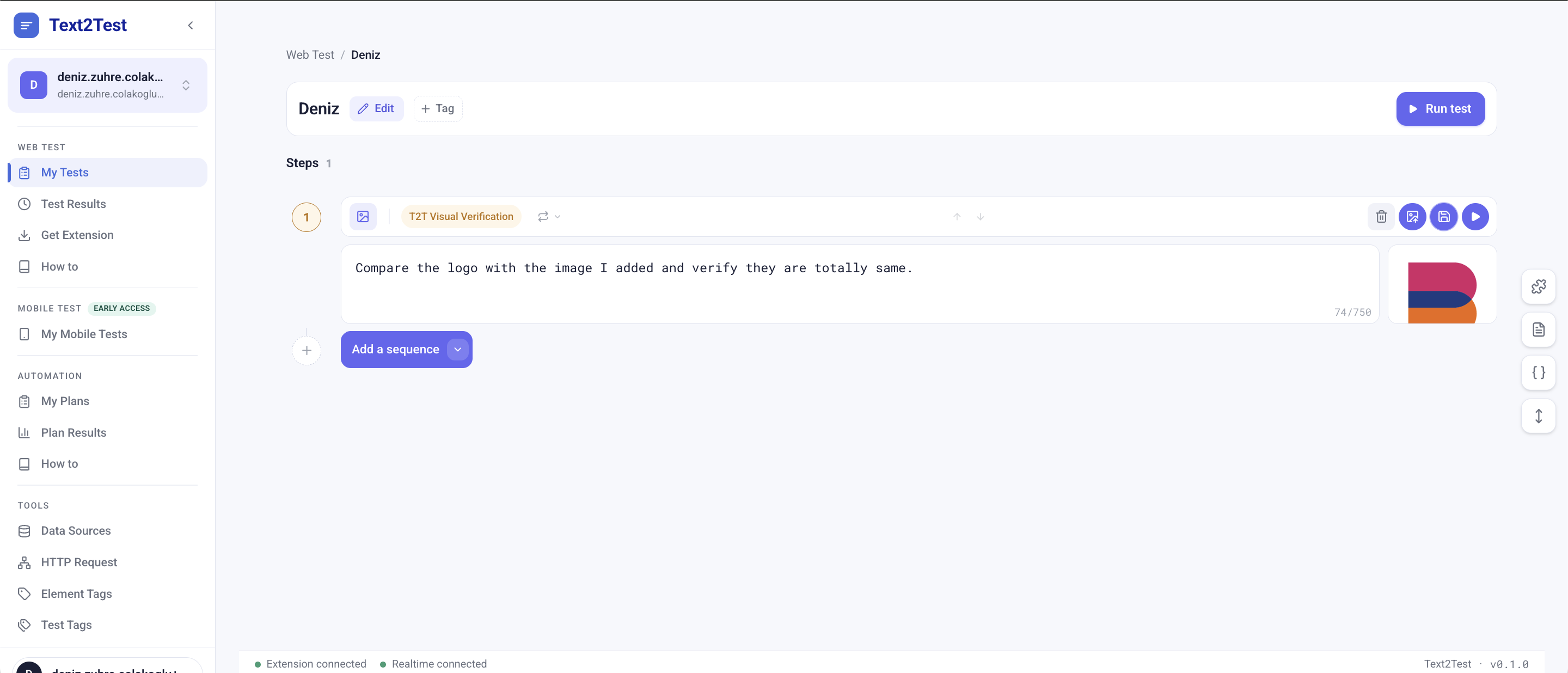Open the attached logo image thumbnail

[x=1442, y=285]
